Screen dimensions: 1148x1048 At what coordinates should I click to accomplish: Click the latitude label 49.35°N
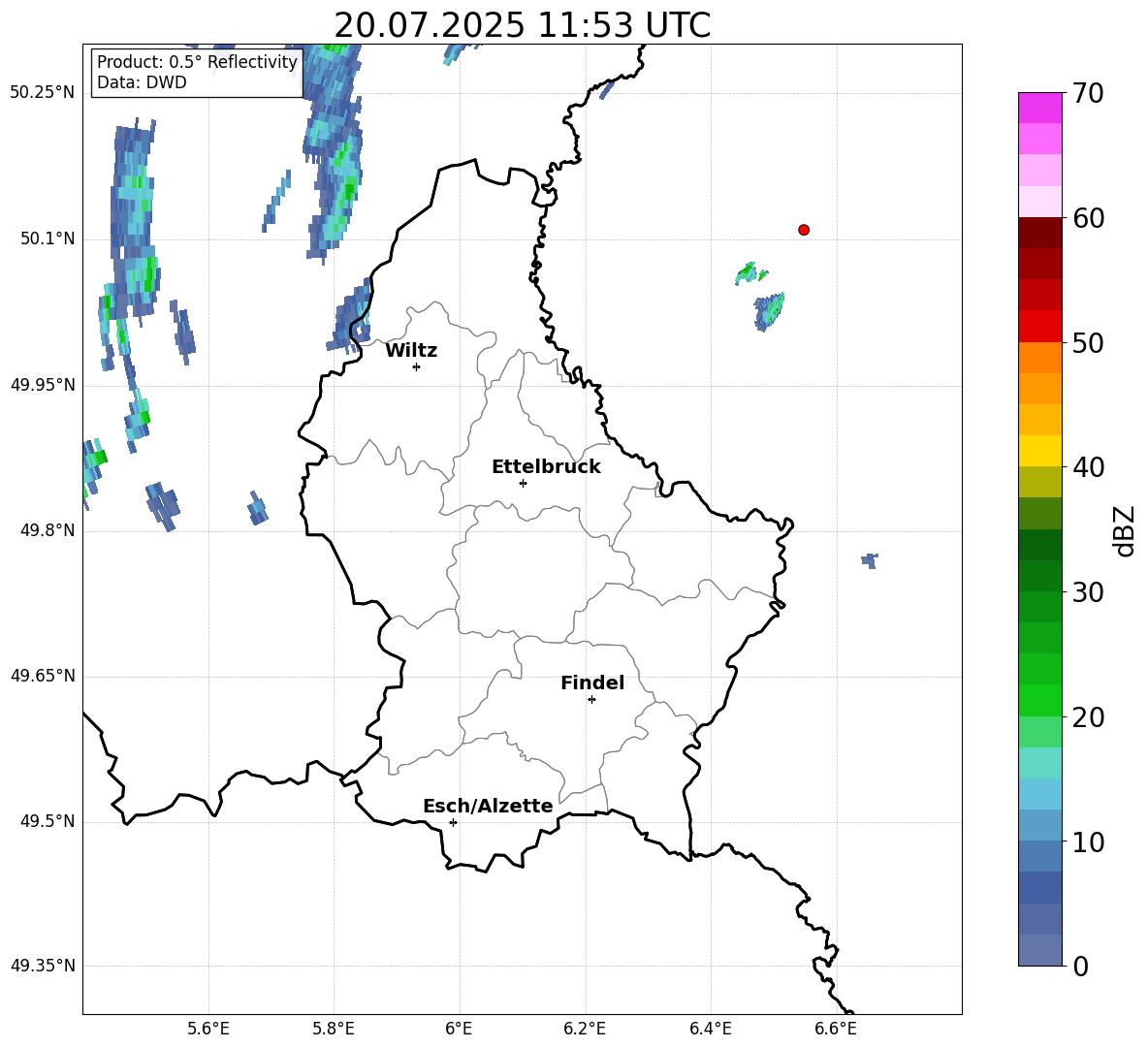(43, 966)
